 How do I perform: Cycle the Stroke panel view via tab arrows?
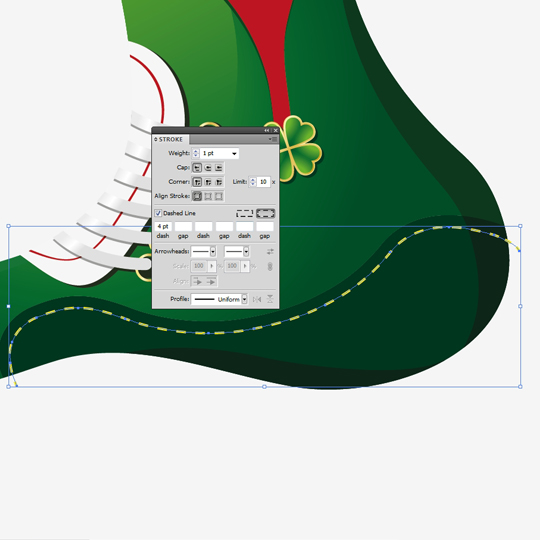(x=156, y=139)
